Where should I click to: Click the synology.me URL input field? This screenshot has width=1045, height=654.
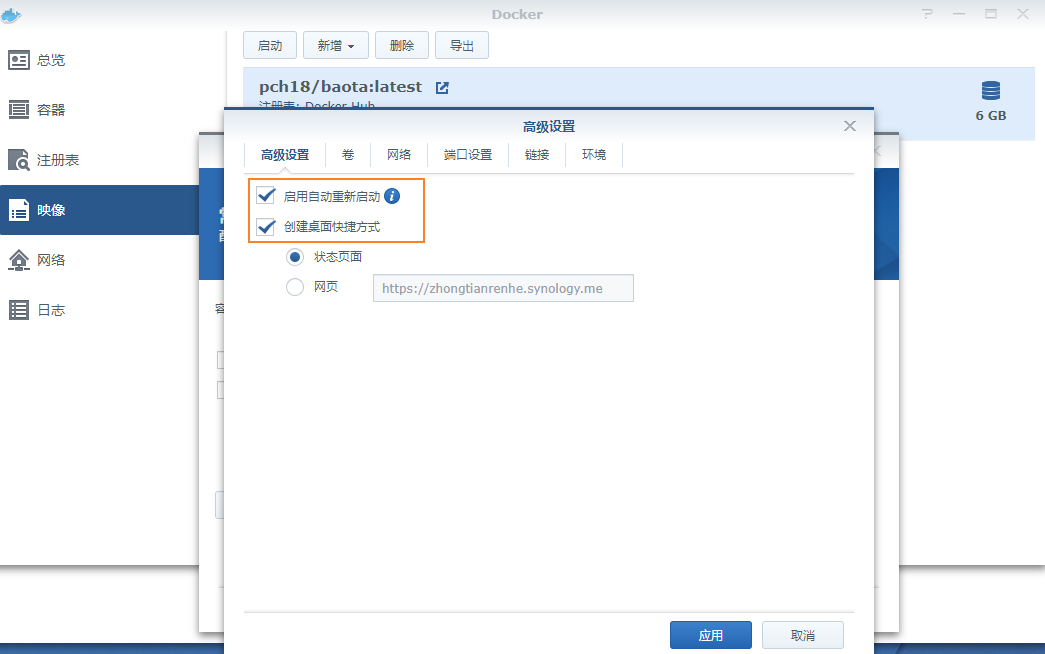[x=503, y=288]
